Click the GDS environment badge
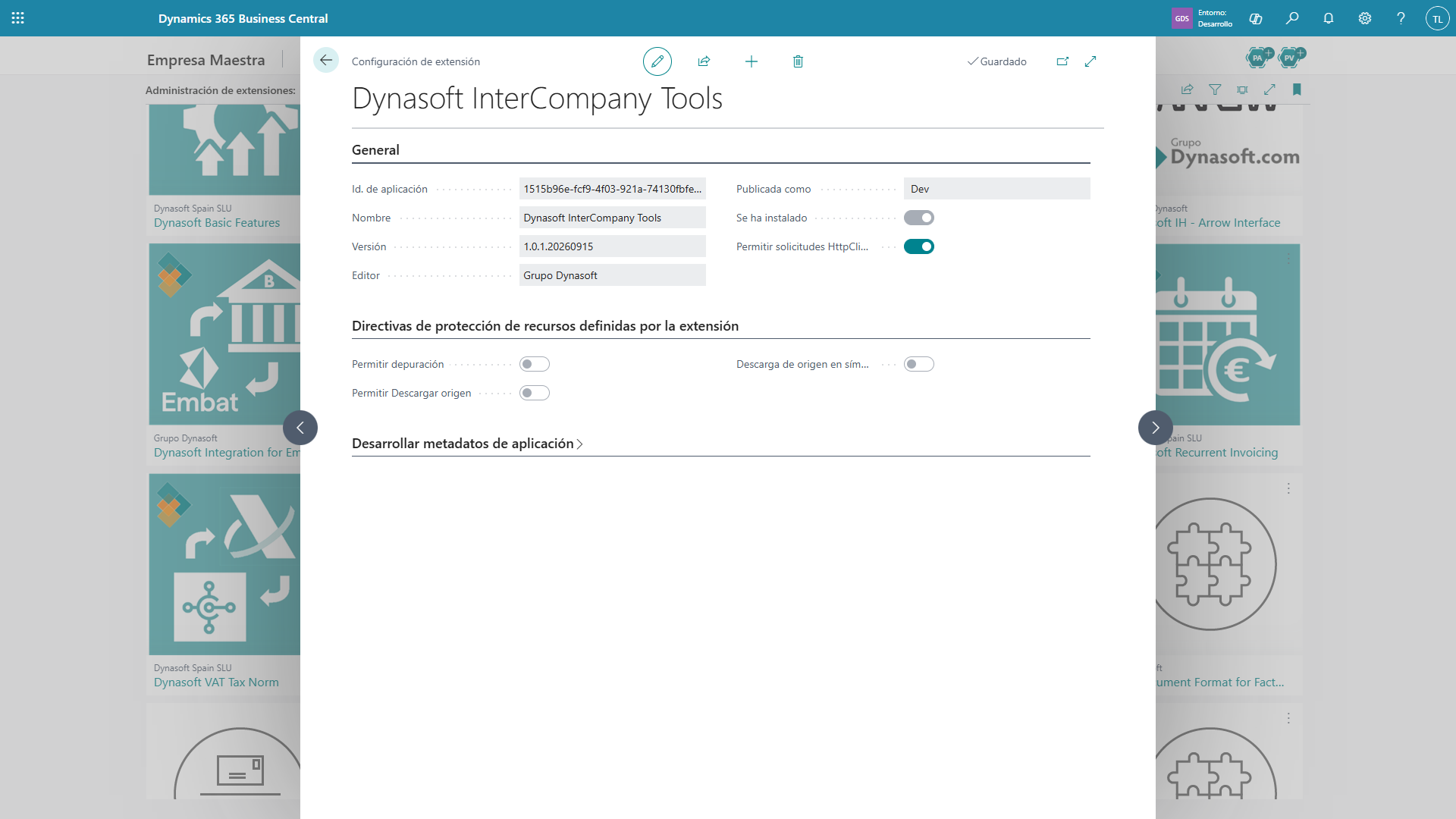This screenshot has width=1456, height=819. [1182, 18]
